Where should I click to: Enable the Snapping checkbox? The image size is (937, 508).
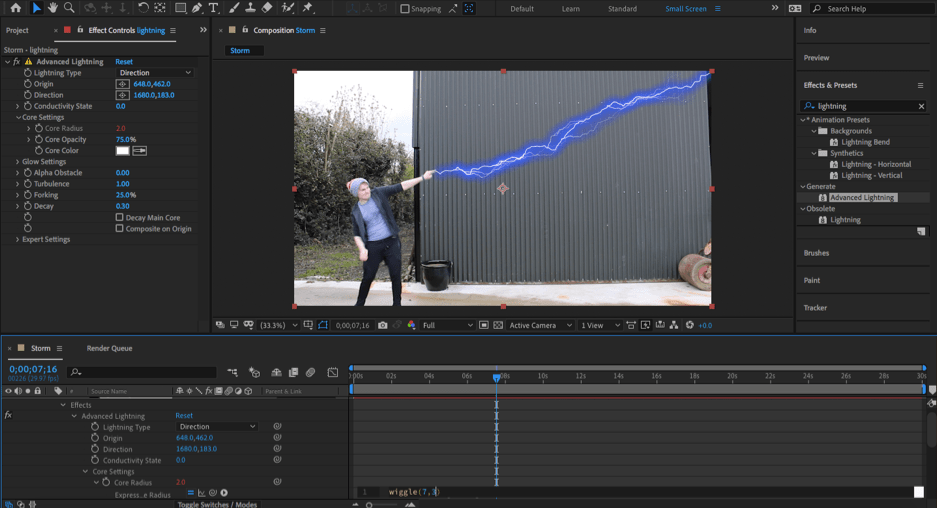[405, 9]
